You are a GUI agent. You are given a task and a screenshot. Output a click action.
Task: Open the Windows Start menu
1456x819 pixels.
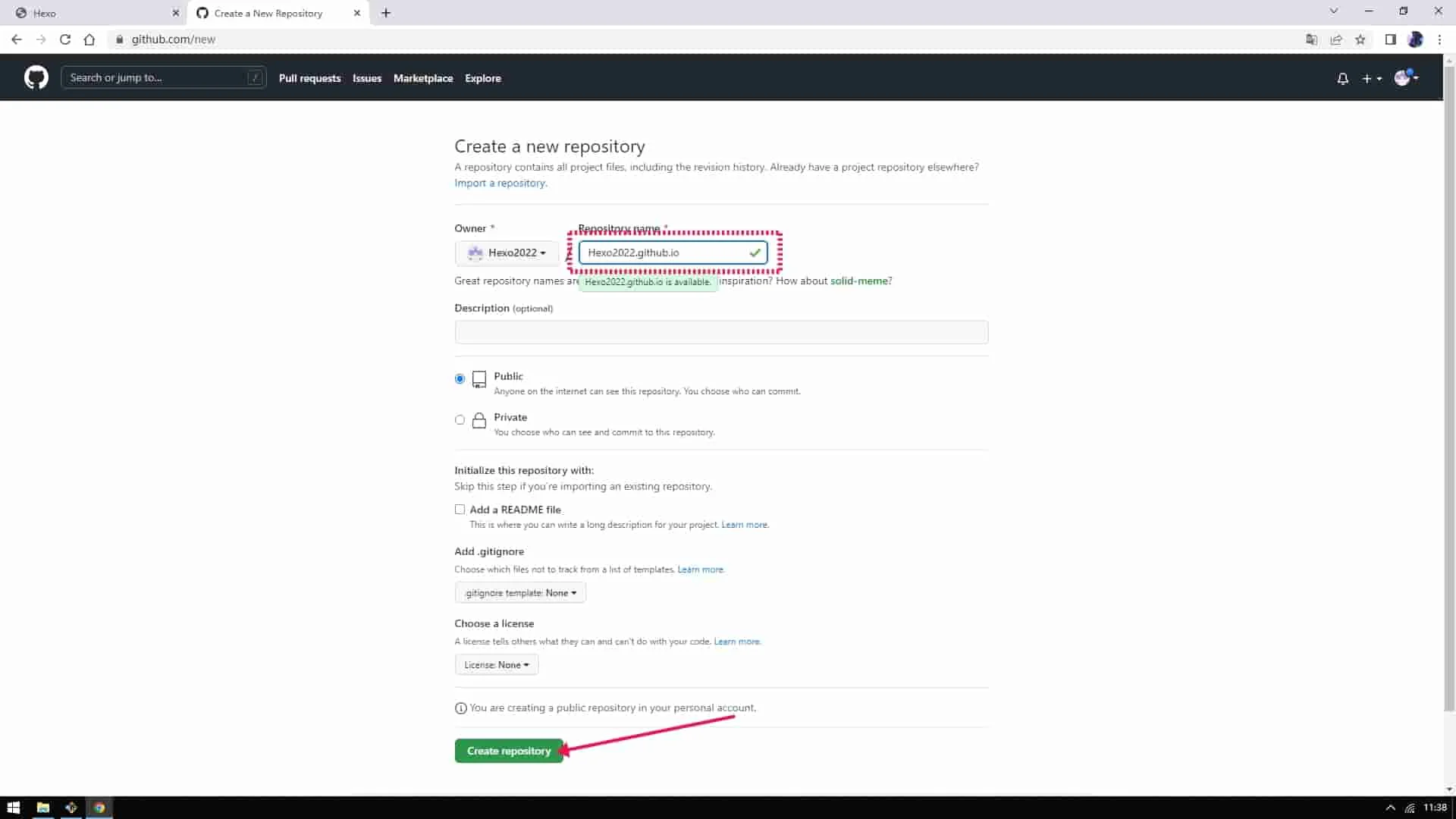coord(13,808)
